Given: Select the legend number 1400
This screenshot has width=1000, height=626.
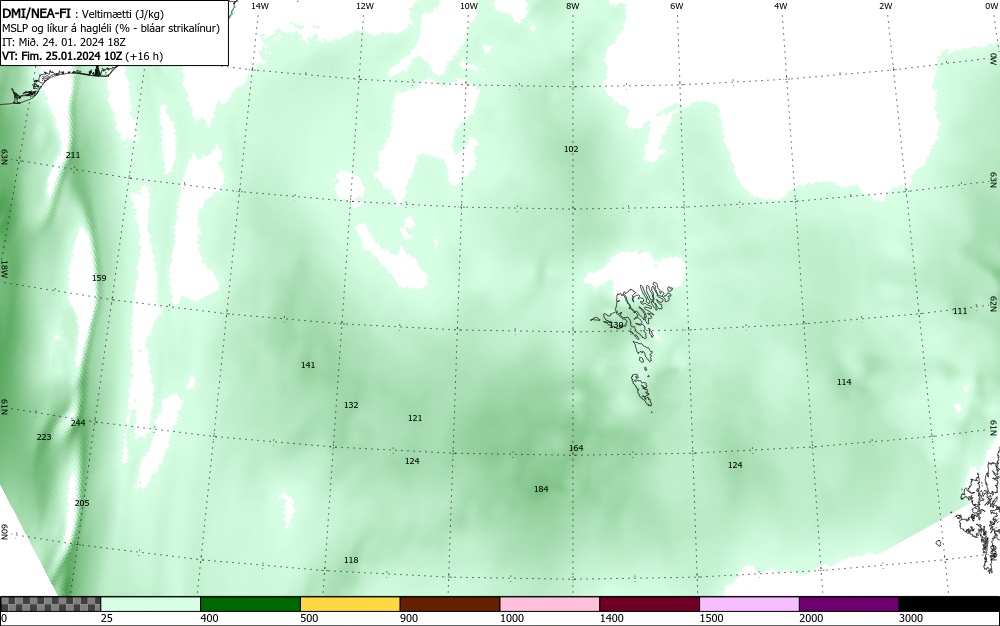Looking at the screenshot, I should (612, 618).
